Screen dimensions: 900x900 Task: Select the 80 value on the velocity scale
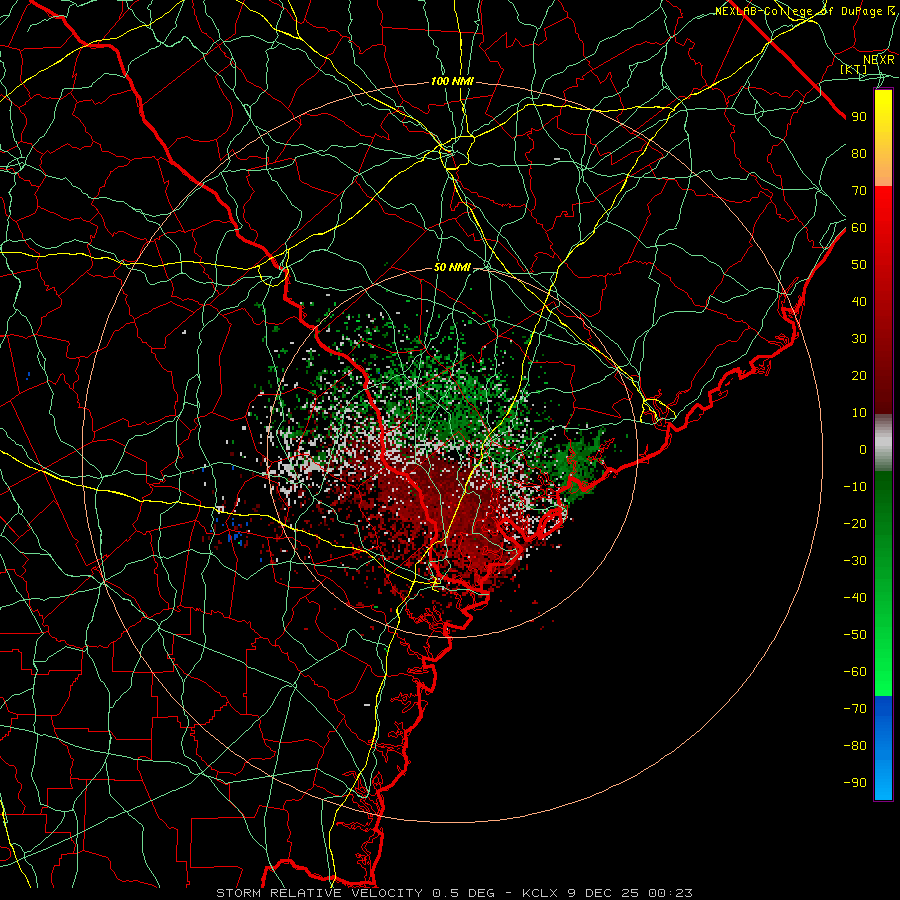click(859, 154)
